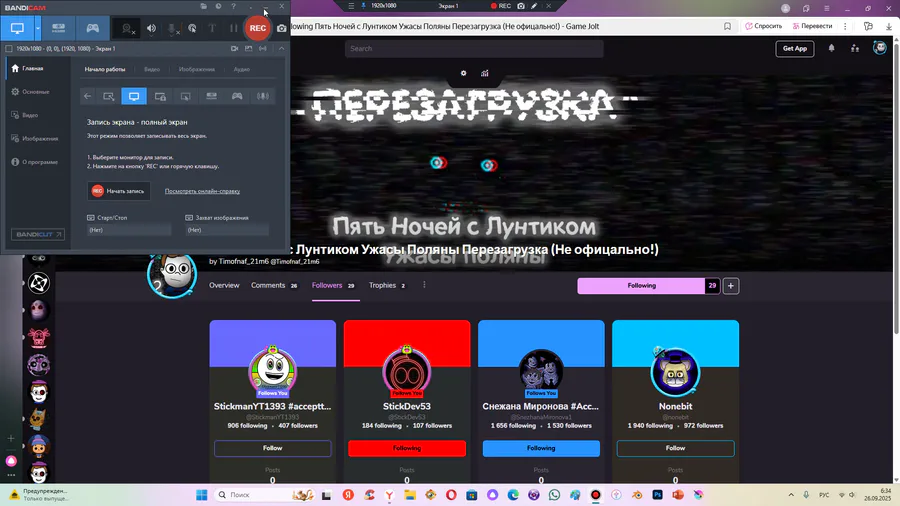The image size is (900, 506).
Task: Select HDMI device recording mode in top toolbar
Action: (x=59, y=28)
